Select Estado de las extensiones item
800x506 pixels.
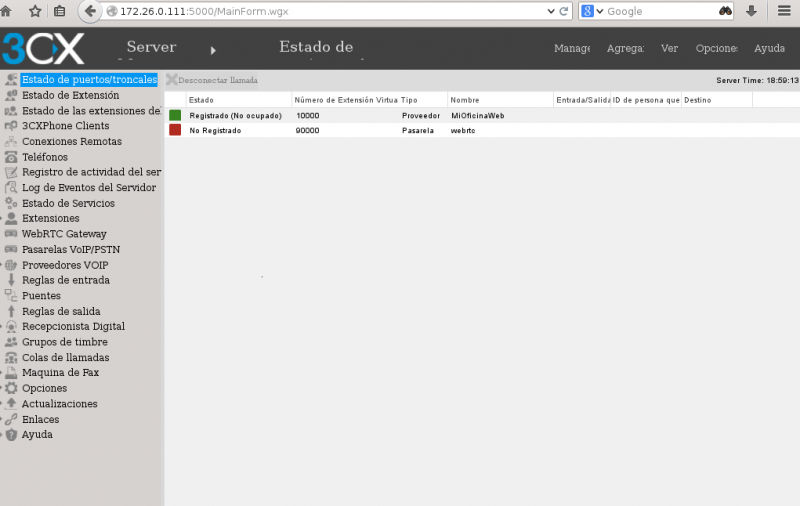91,111
